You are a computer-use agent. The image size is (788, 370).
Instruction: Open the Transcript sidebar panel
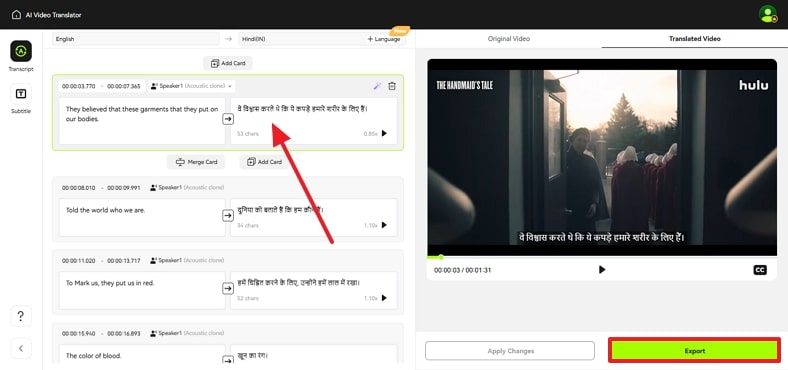tap(21, 56)
